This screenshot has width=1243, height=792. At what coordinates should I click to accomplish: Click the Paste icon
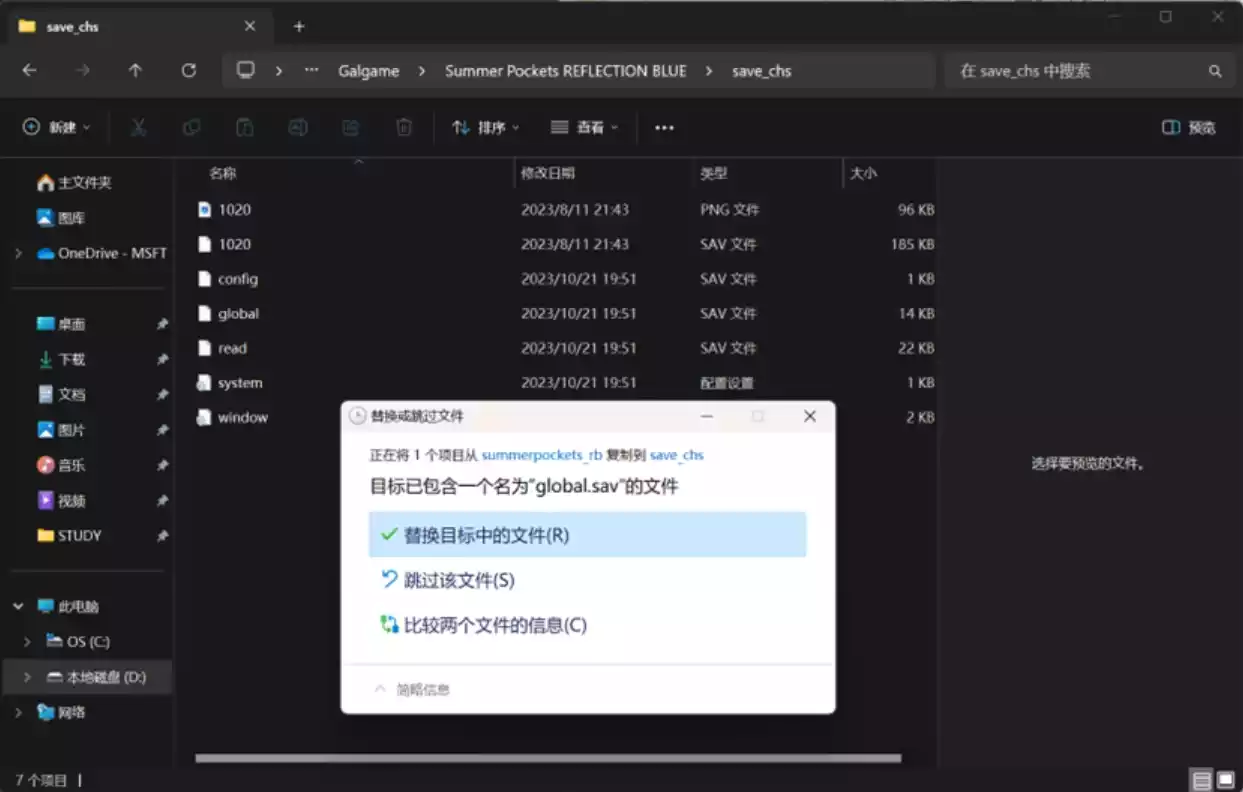pyautogui.click(x=244, y=127)
